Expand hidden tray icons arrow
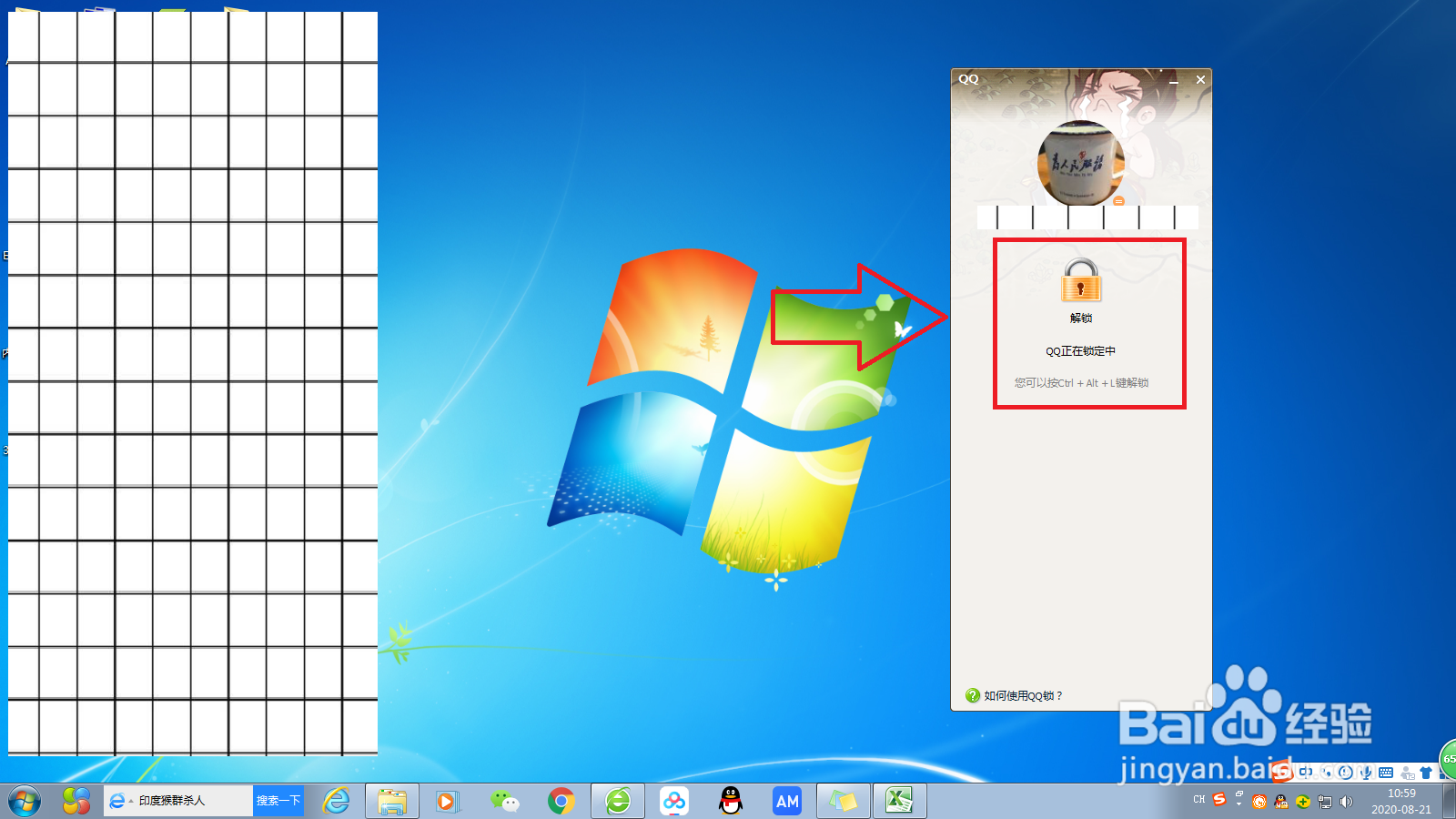The image size is (1456, 819). [1239, 804]
